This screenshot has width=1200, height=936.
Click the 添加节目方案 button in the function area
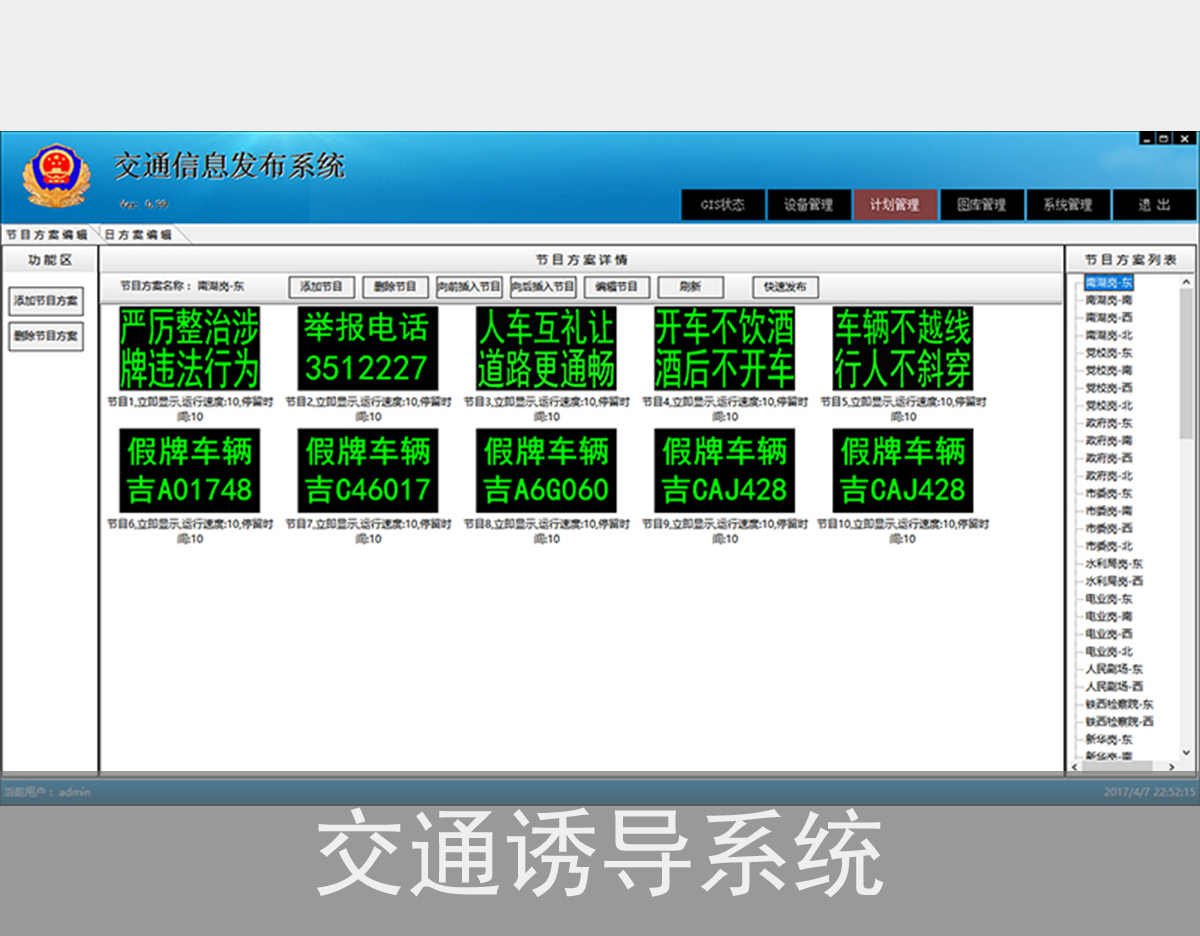(x=46, y=303)
